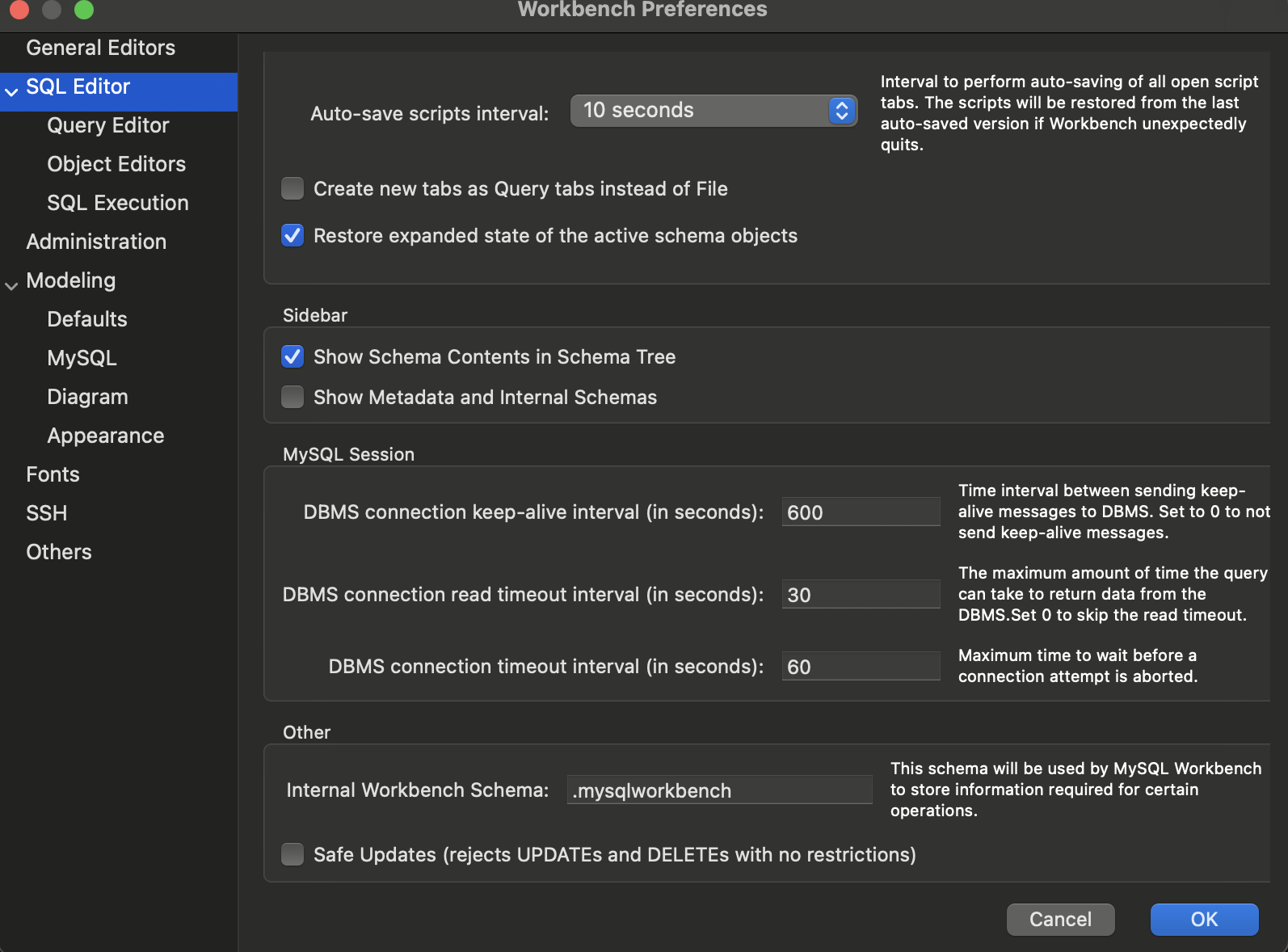This screenshot has height=952, width=1288.
Task: Open Object Editors preferences
Action: 116,164
